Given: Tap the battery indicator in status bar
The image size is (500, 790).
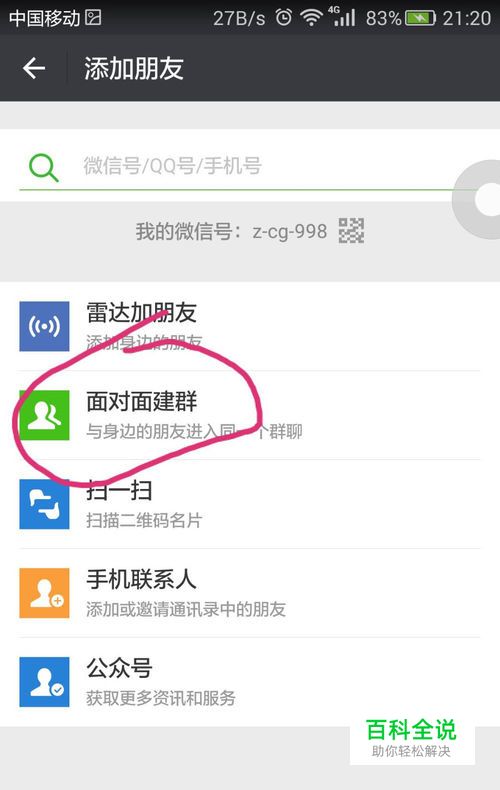Looking at the screenshot, I should 420,19.
